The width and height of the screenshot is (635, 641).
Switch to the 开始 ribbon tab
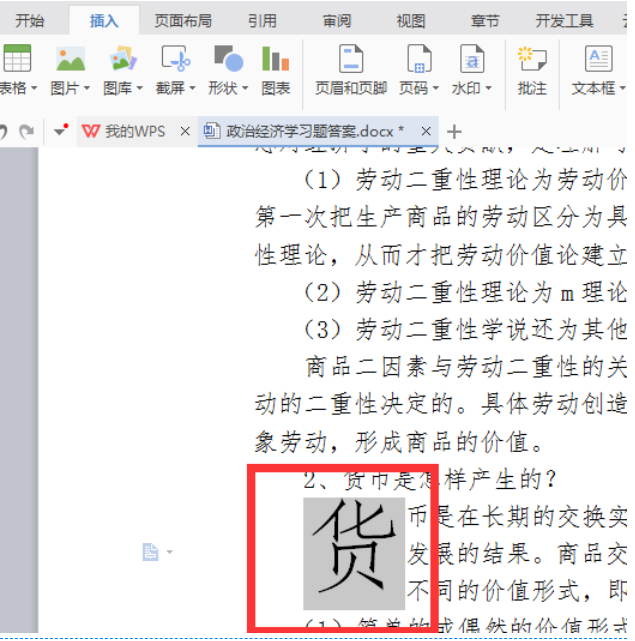pos(30,20)
